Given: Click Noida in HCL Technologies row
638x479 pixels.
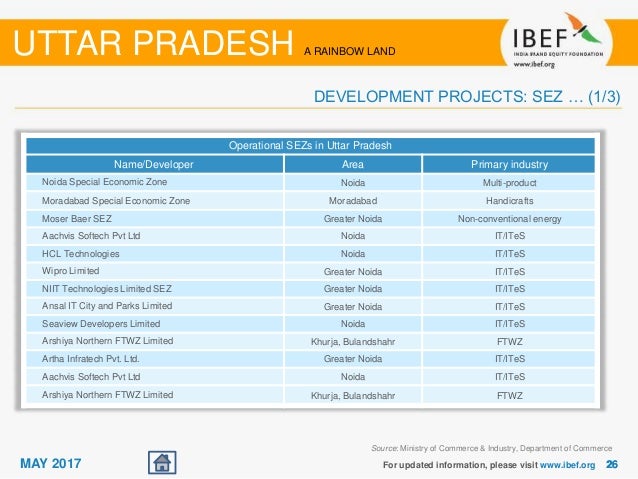Looking at the screenshot, I should (353, 254).
